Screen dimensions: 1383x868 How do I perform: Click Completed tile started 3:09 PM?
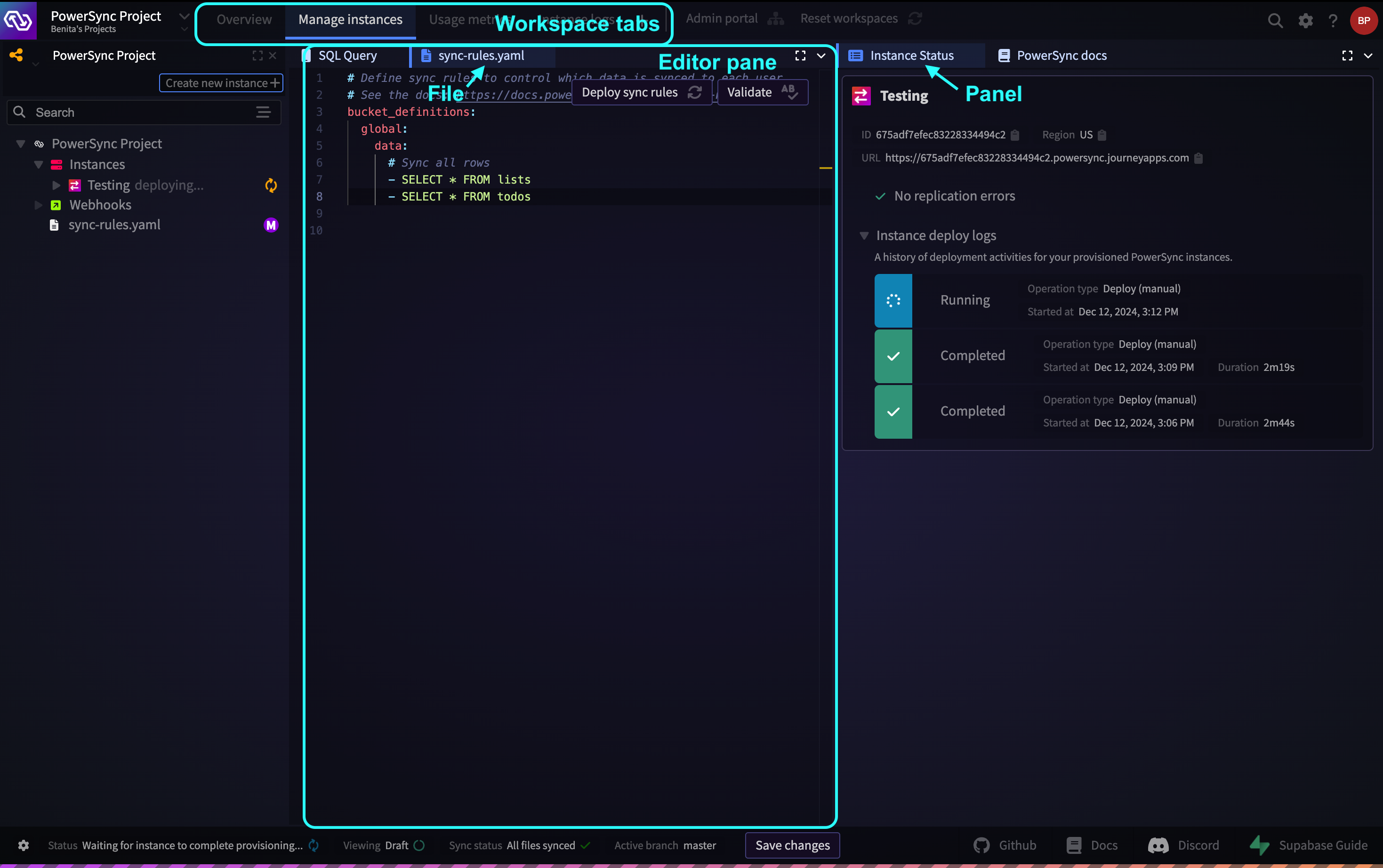pos(893,356)
